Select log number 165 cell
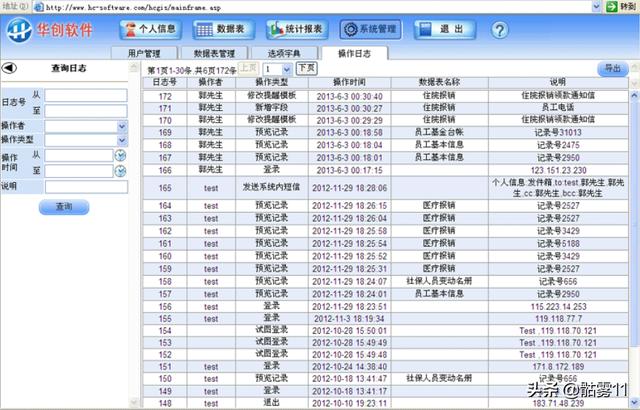 [165, 188]
